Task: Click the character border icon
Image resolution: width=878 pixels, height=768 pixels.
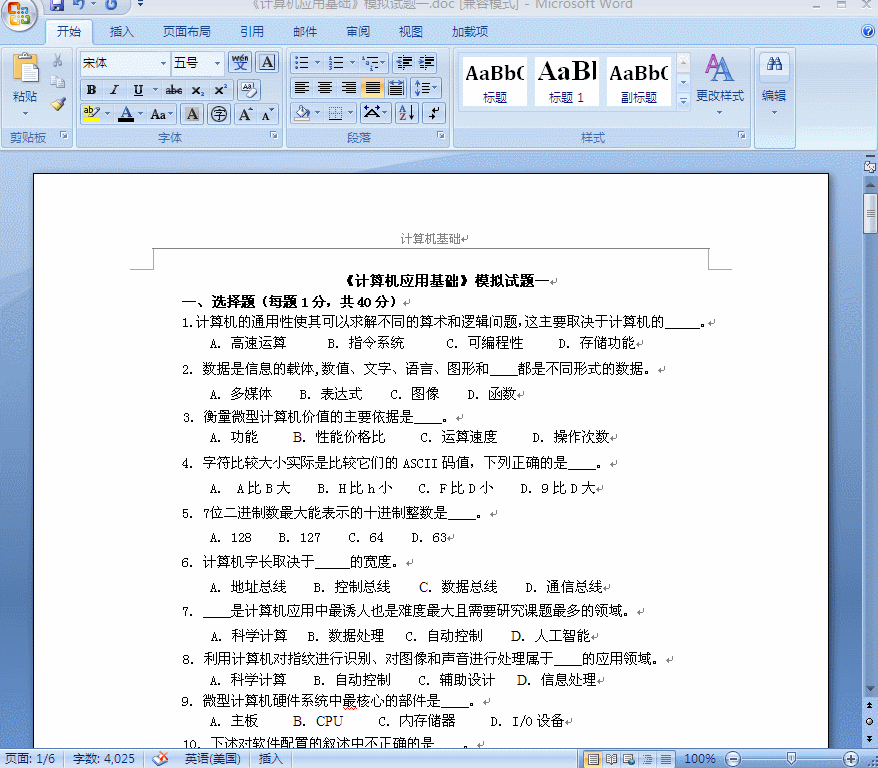Action: coord(267,62)
